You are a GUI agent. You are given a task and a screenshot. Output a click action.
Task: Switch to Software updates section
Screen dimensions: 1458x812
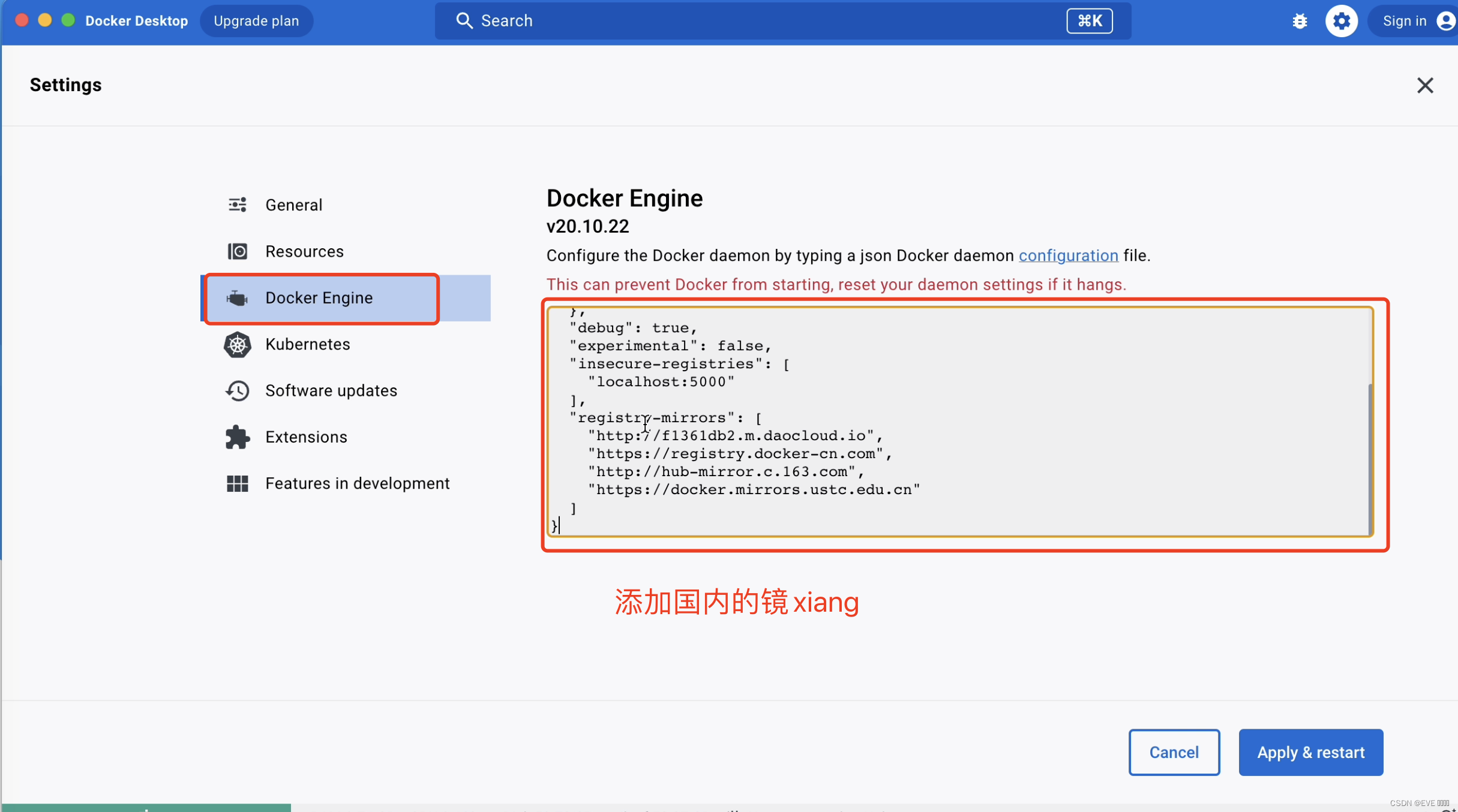click(x=331, y=391)
